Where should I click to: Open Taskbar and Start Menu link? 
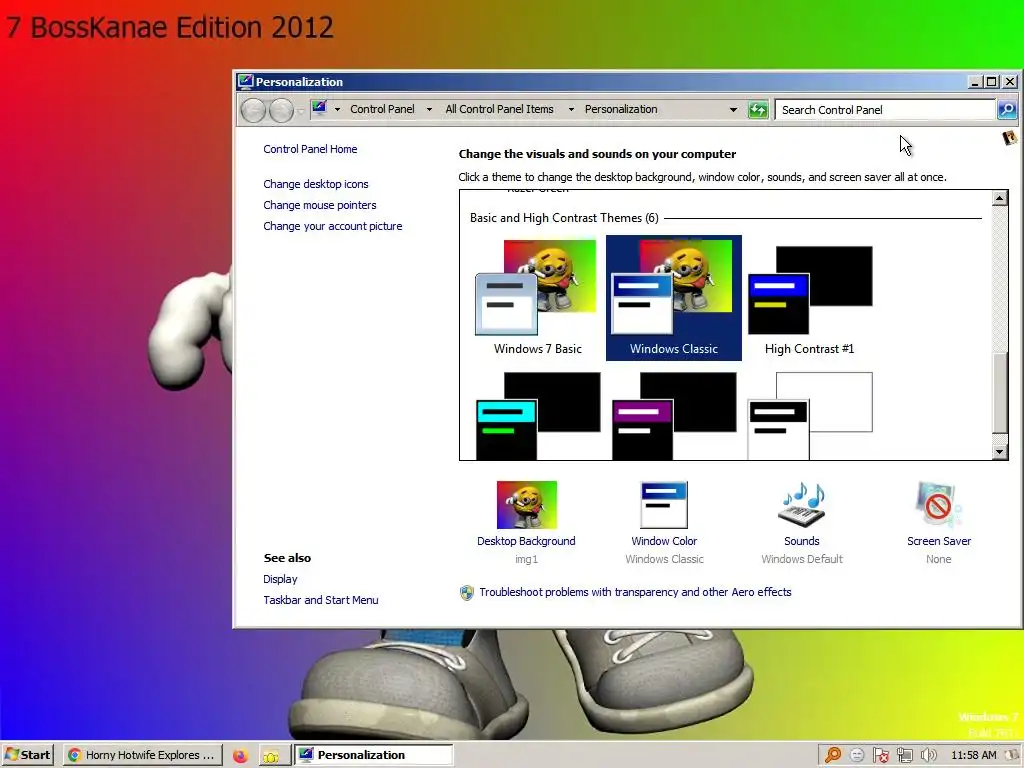[321, 600]
